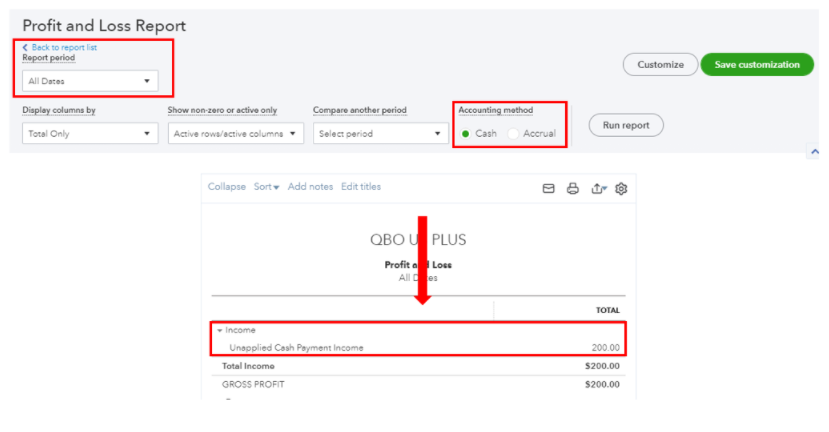
Task: Open the Sort dropdown in report toolbar
Action: (x=266, y=187)
